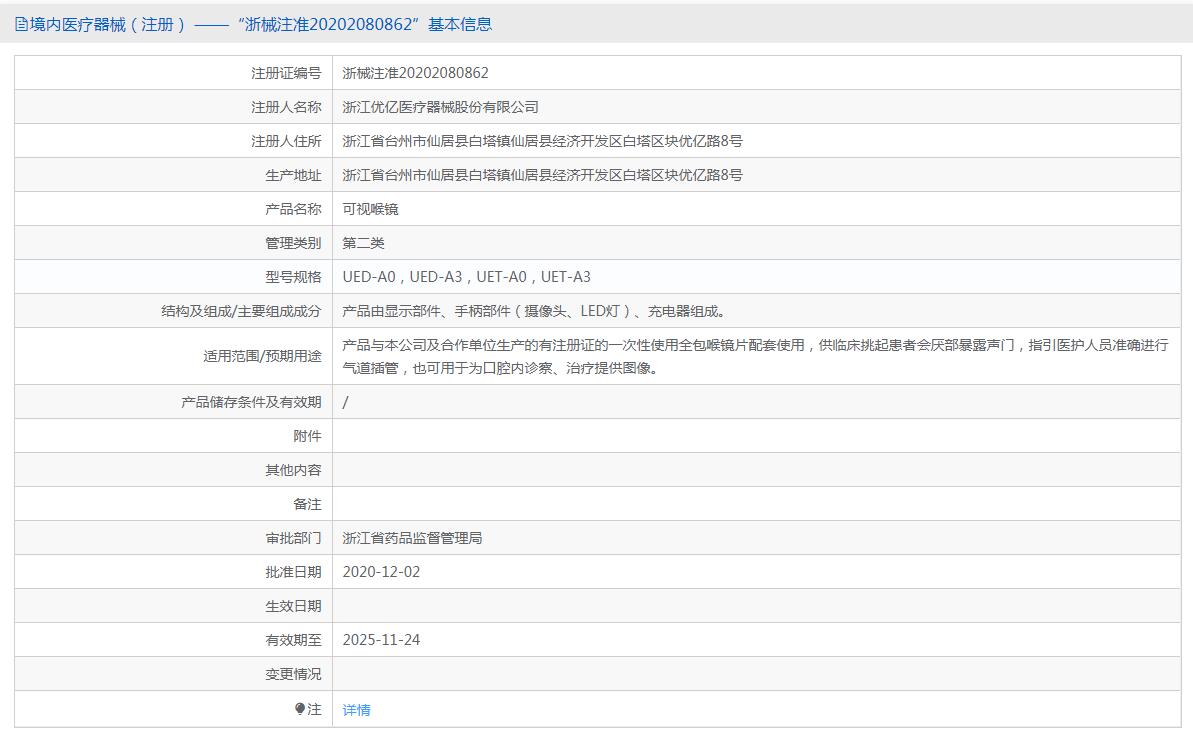
Task: Click the 适用范围/预期用途 label
Action: click(262, 356)
